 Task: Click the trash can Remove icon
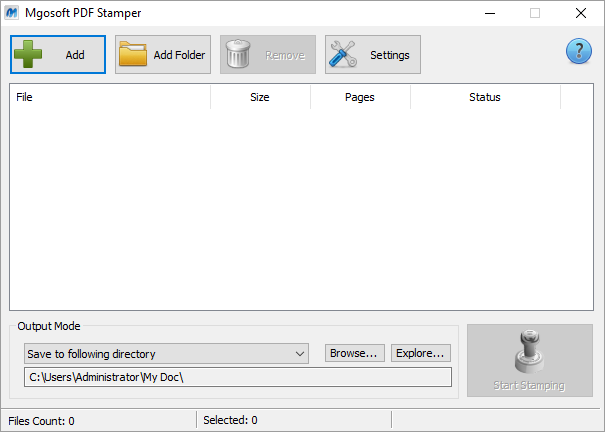238,55
